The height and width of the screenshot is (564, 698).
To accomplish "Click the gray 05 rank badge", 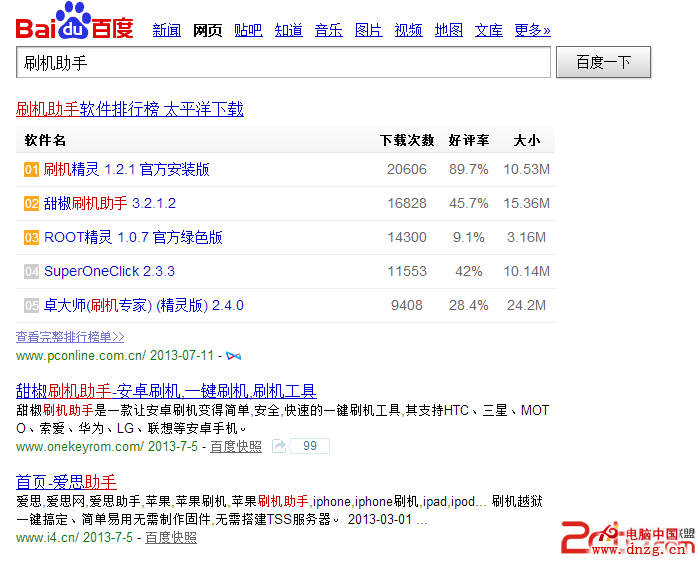I will point(31,306).
